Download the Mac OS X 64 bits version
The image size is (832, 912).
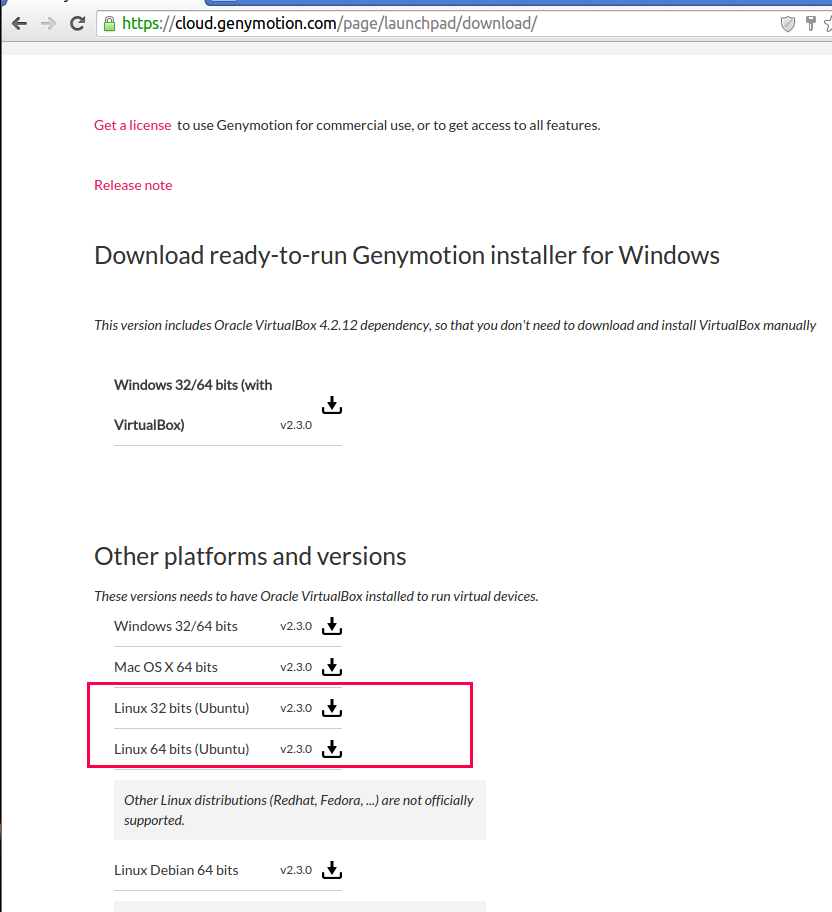332,667
